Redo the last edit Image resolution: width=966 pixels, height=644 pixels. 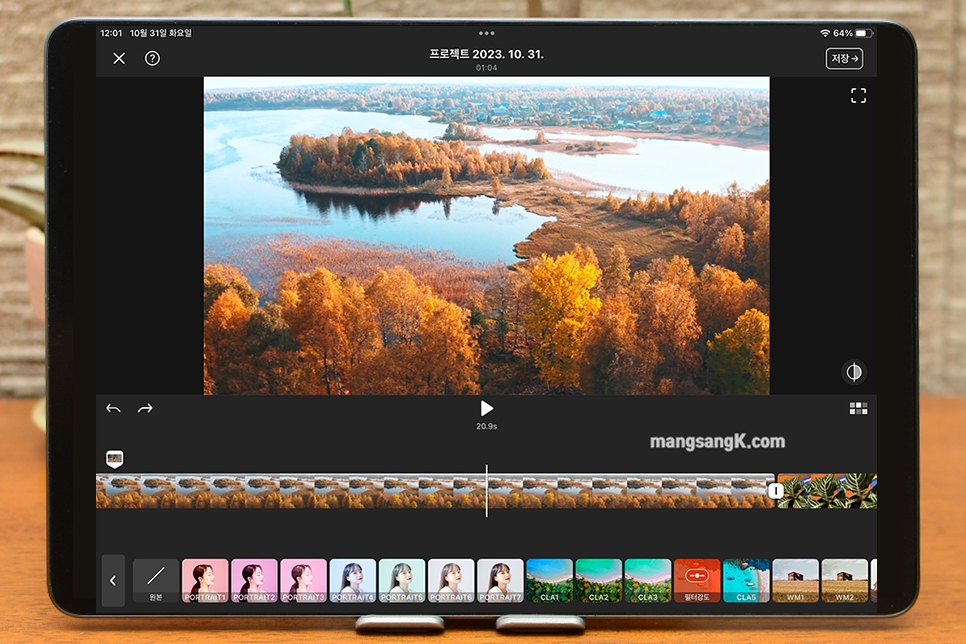(x=145, y=409)
